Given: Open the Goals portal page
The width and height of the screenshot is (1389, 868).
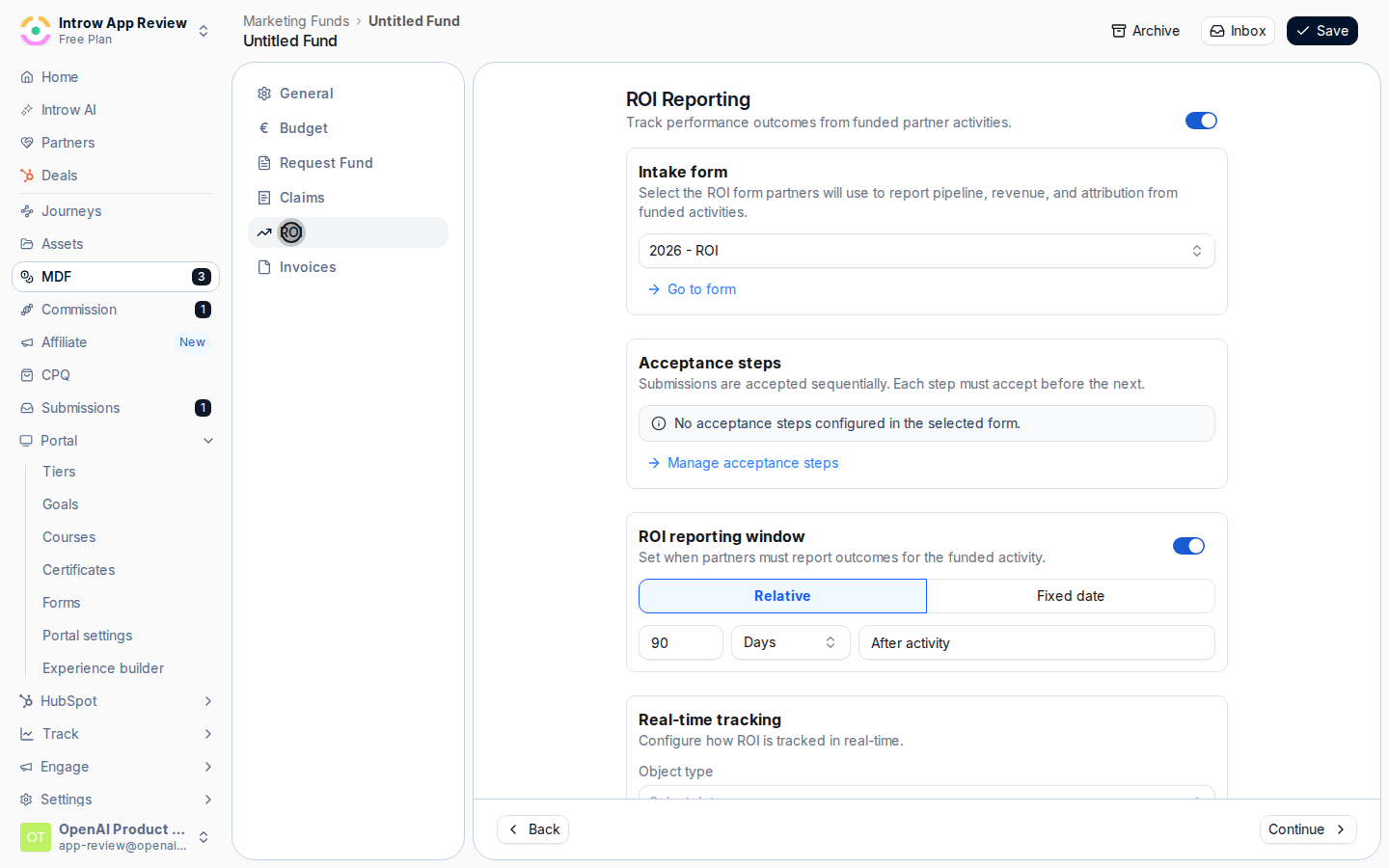Looking at the screenshot, I should pyautogui.click(x=61, y=504).
